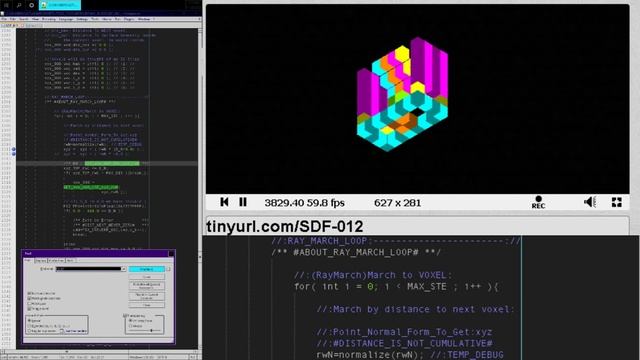Screen dimensions: 640x360
Task: Open the Encoding menu in Notepad++
Action: 49,19
